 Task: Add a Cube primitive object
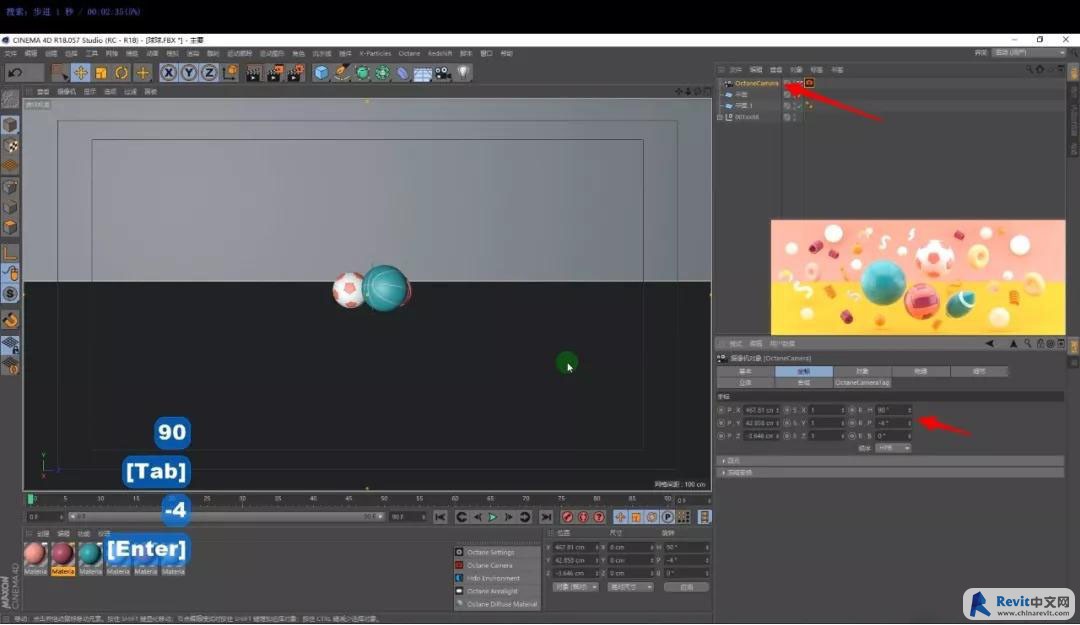(321, 72)
